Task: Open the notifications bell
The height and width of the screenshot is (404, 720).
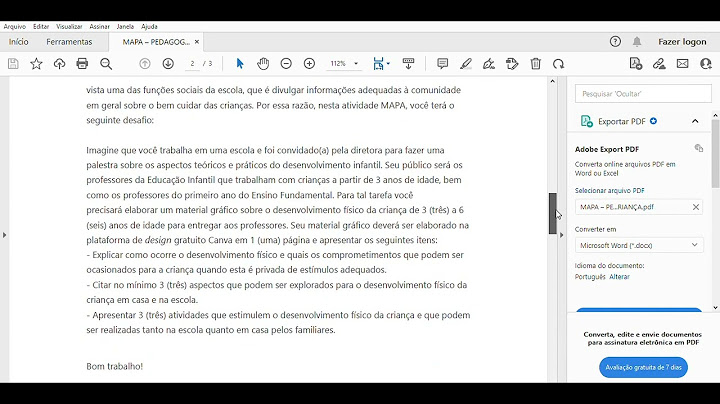Action: (637, 42)
